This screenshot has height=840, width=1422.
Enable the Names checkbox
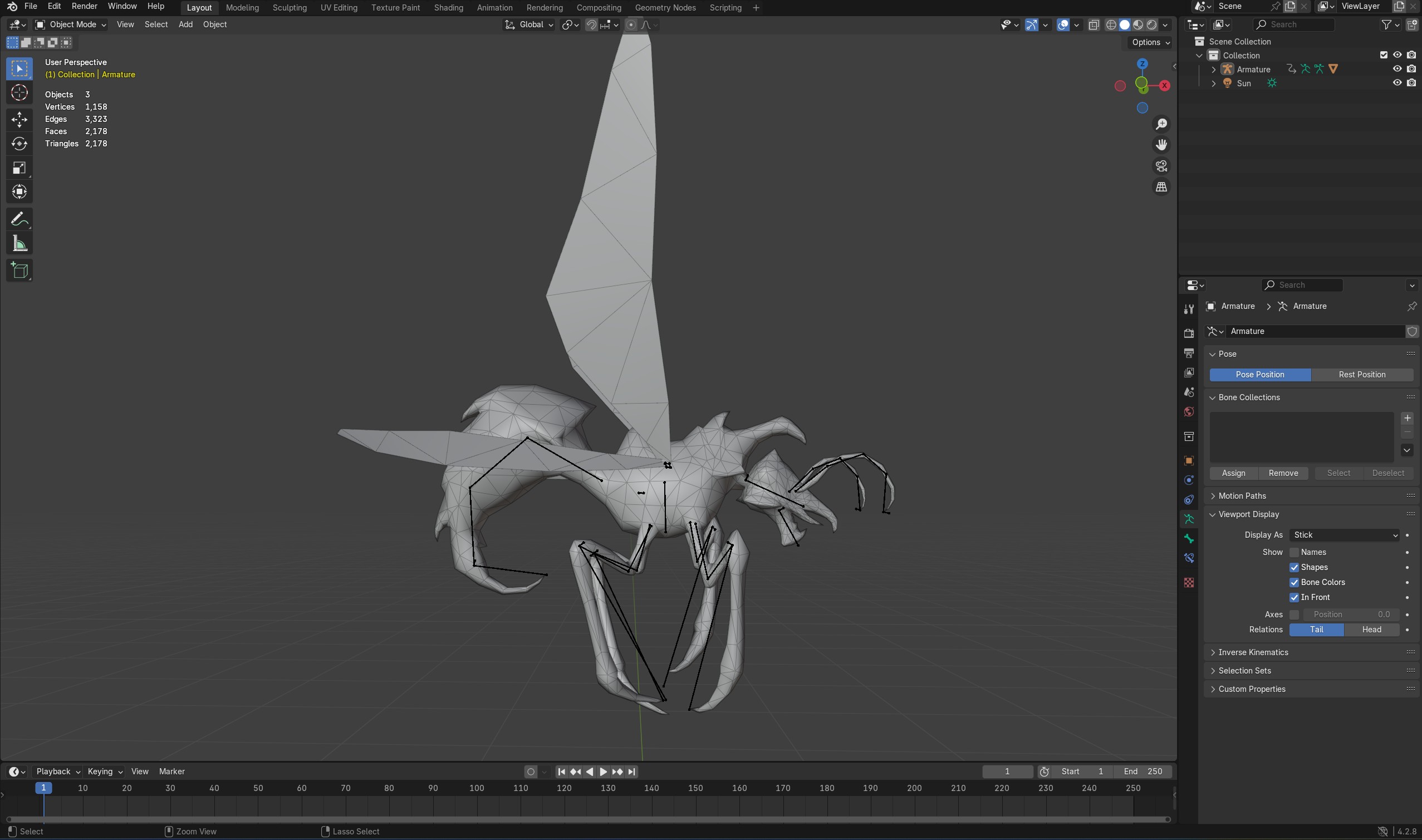[1294, 552]
